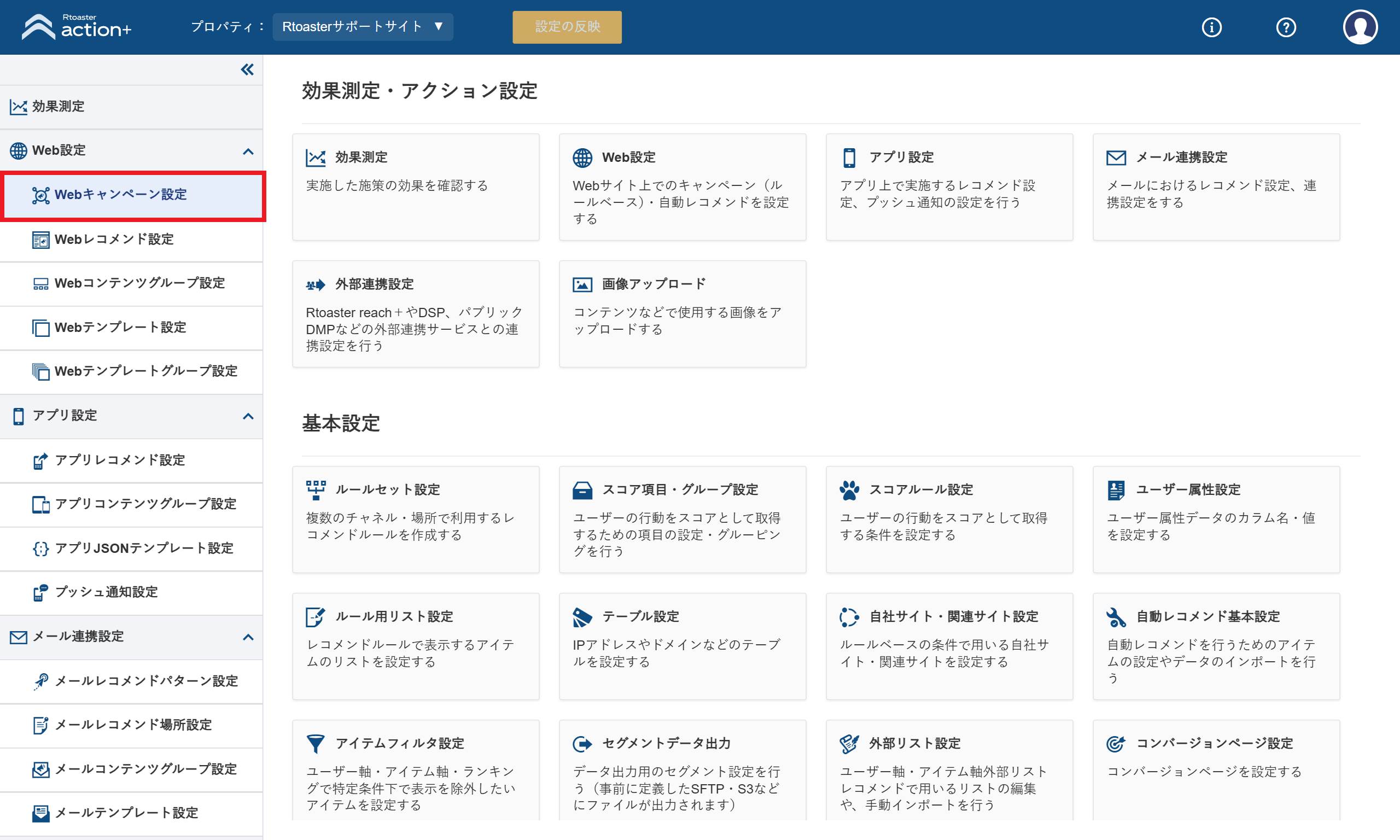
Task: Collapse the Web設定 section chevron
Action: pyautogui.click(x=248, y=151)
